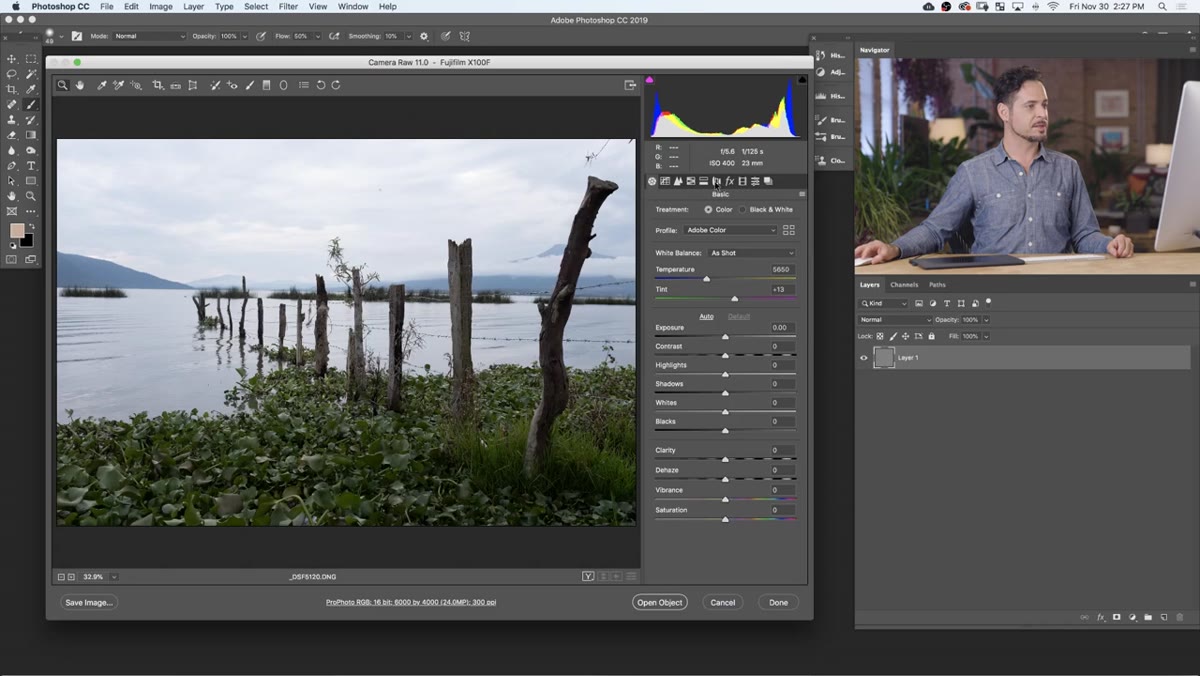Select the Adjustment Brush in Camera Raw
Viewport: 1200px width, 676px height.
click(x=250, y=85)
